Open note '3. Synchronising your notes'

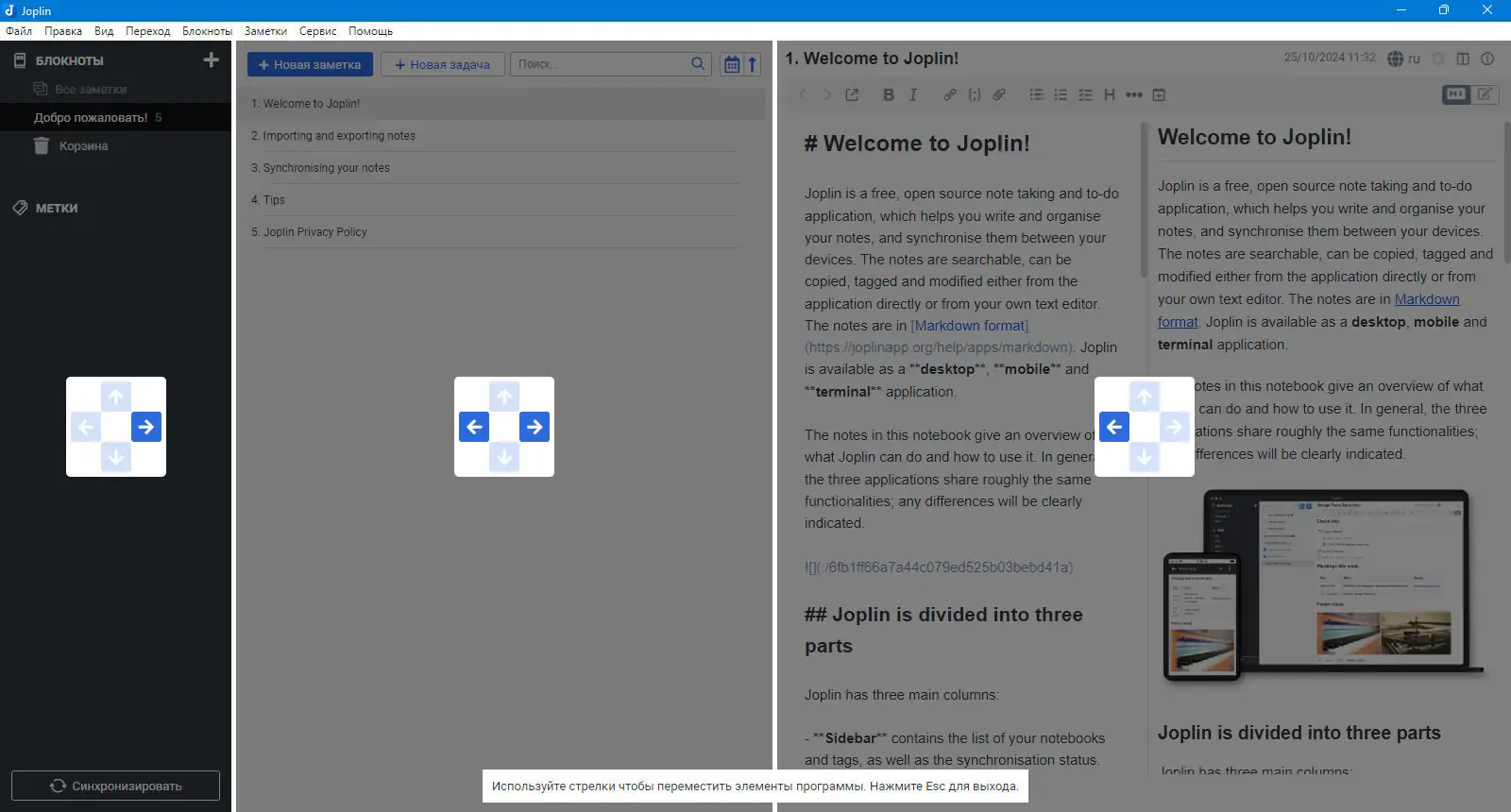(x=501, y=168)
